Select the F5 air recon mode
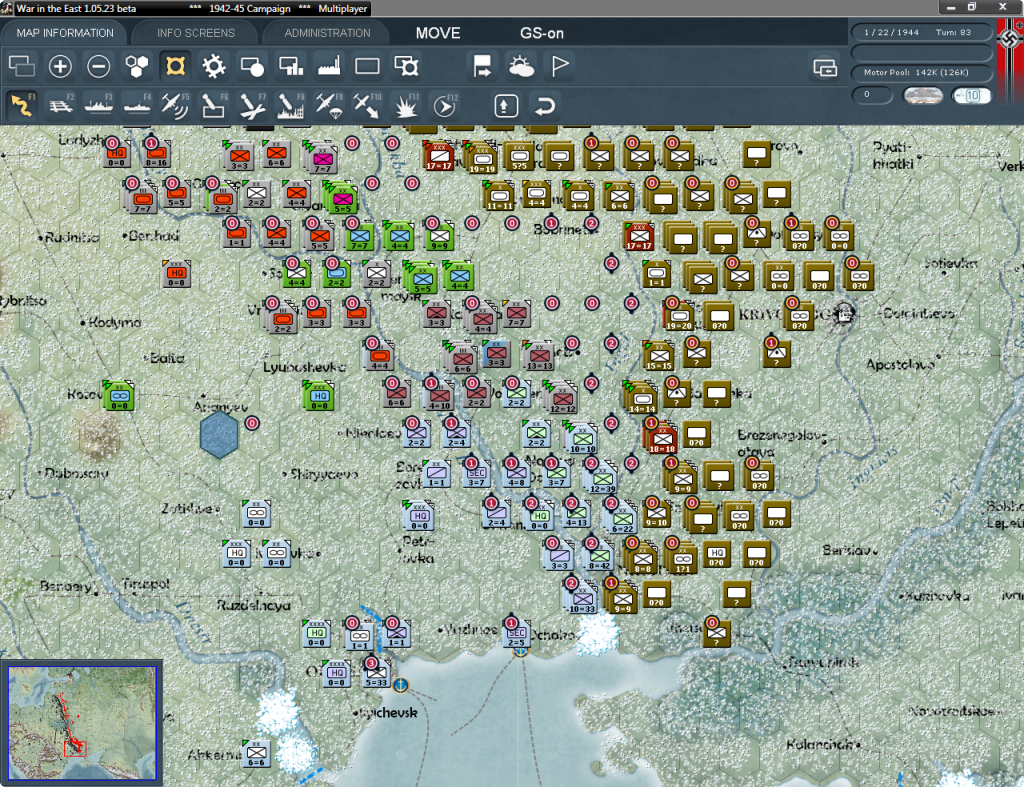 176,105
